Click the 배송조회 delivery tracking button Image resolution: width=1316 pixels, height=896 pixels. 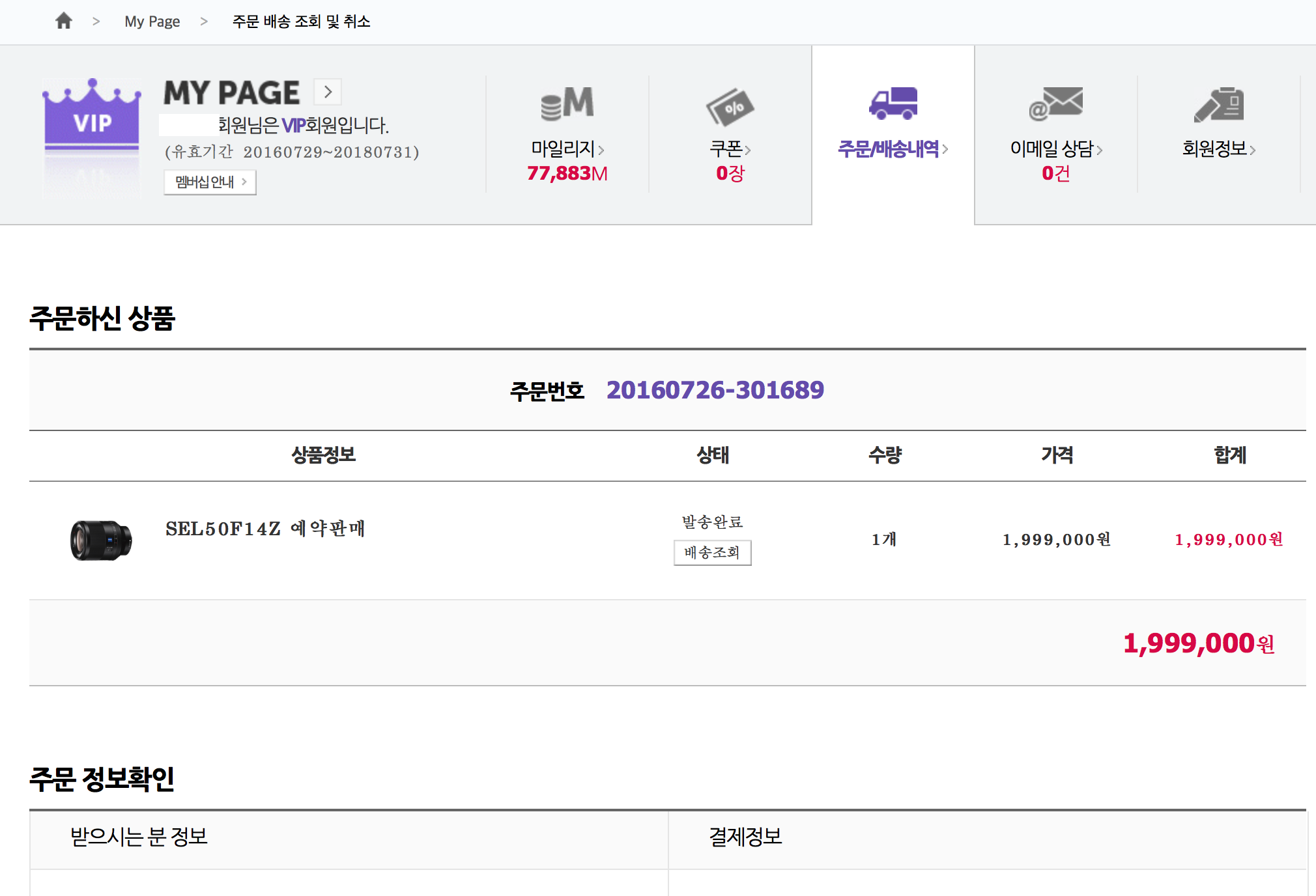712,553
